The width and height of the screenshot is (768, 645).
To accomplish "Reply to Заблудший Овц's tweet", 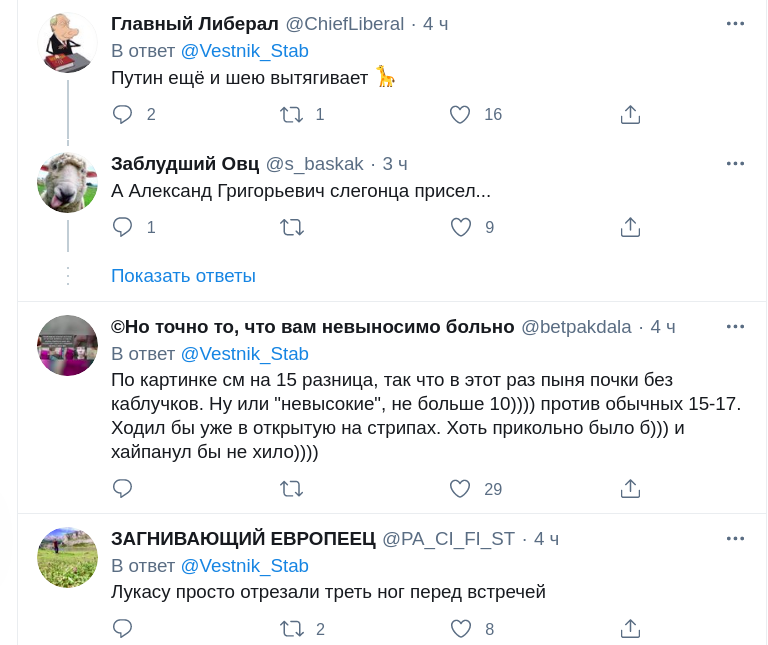I will point(123,227).
